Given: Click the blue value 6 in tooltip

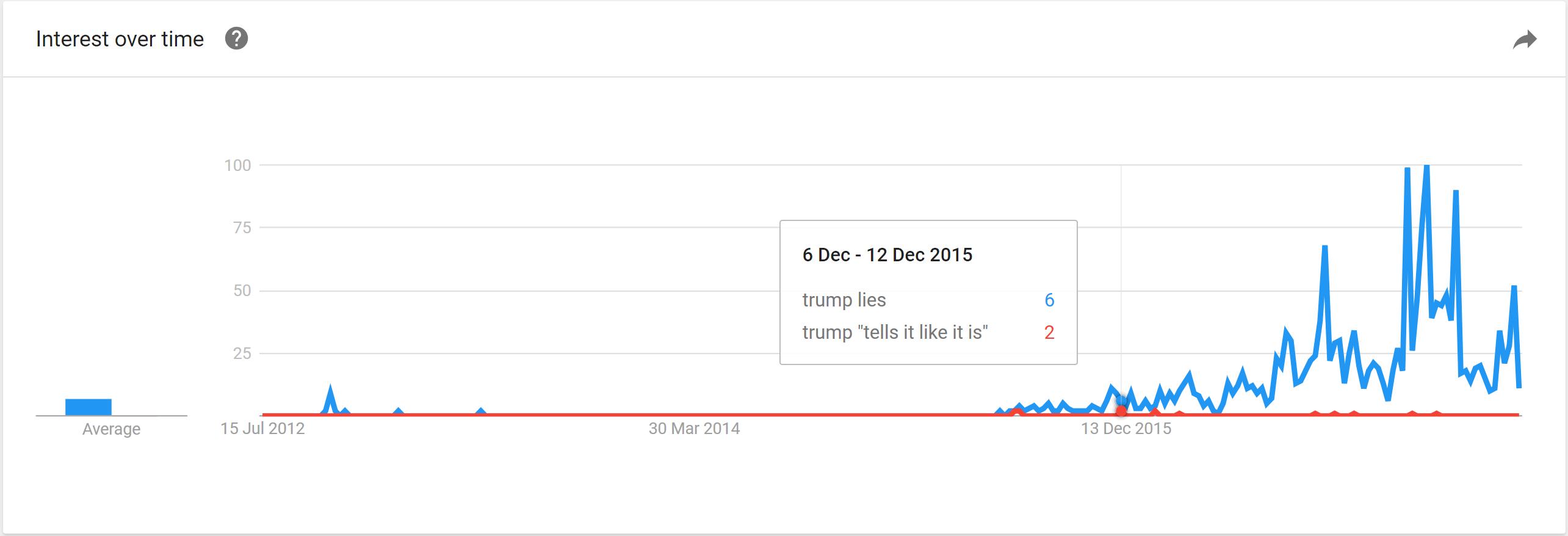Looking at the screenshot, I should point(1049,300).
